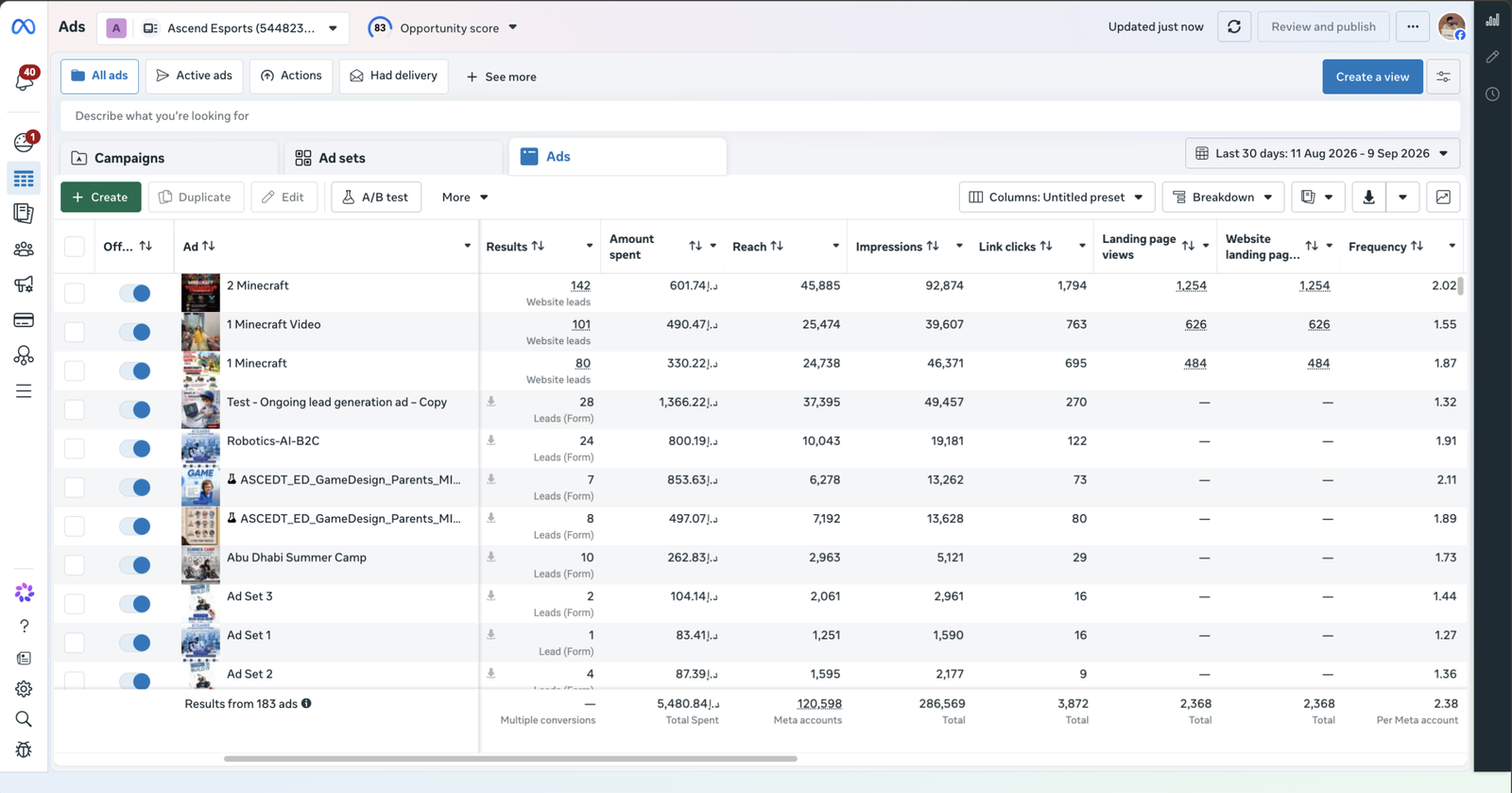Open the Ads table view sidebar icon
The image size is (1512, 793).
(x=24, y=179)
